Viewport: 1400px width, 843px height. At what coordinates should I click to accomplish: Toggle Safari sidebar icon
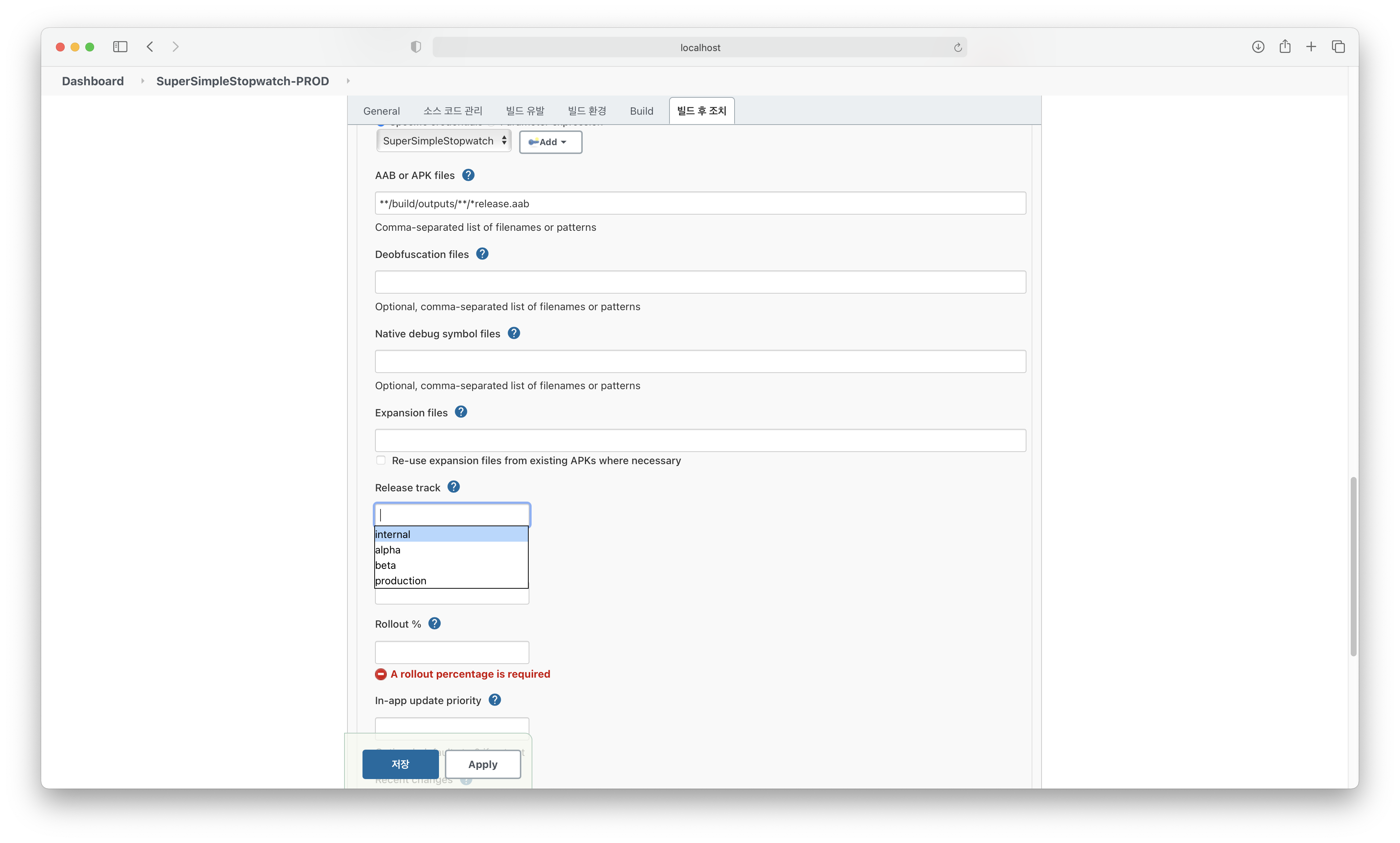click(x=120, y=47)
